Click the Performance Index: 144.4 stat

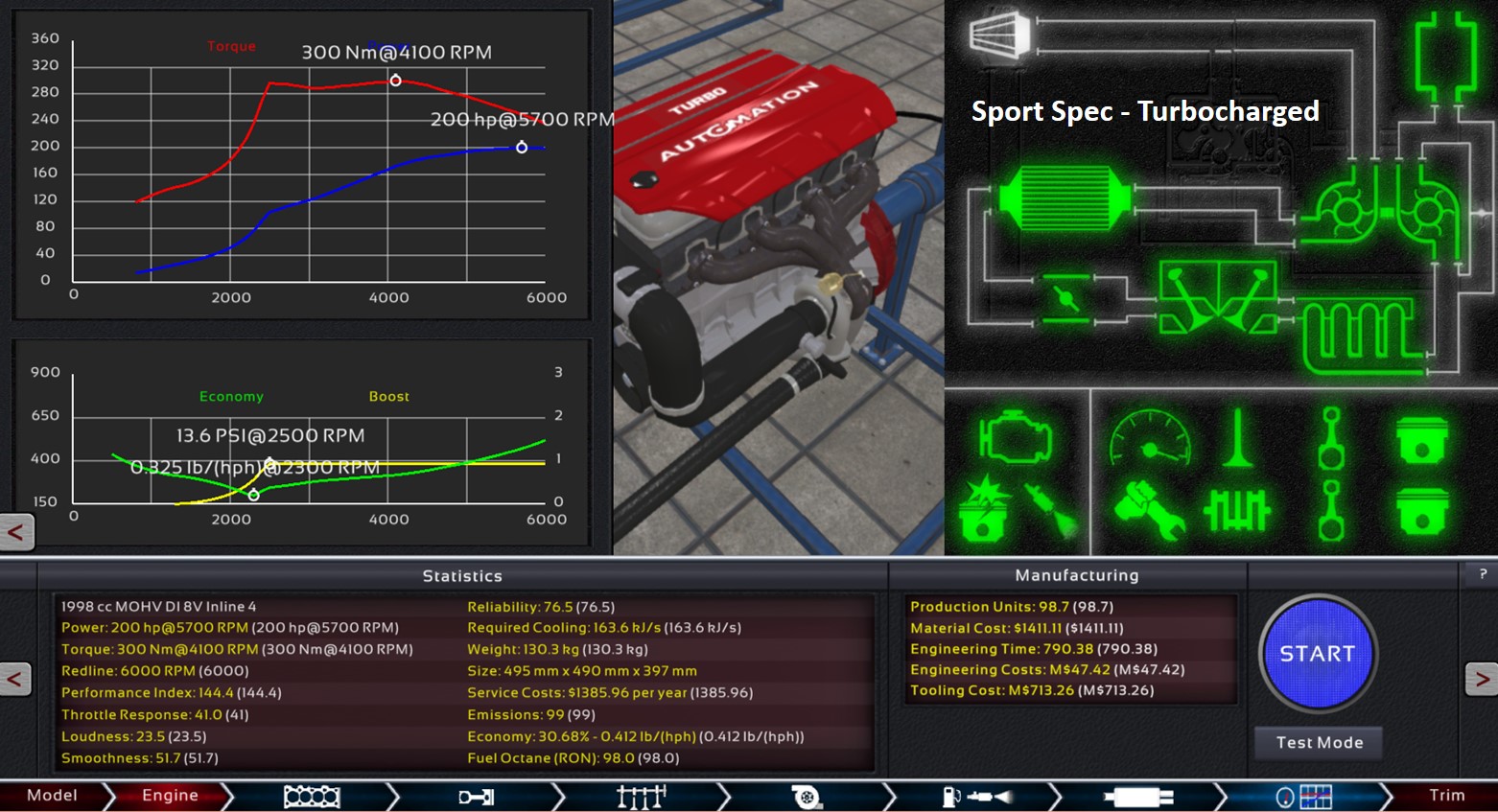(x=171, y=693)
